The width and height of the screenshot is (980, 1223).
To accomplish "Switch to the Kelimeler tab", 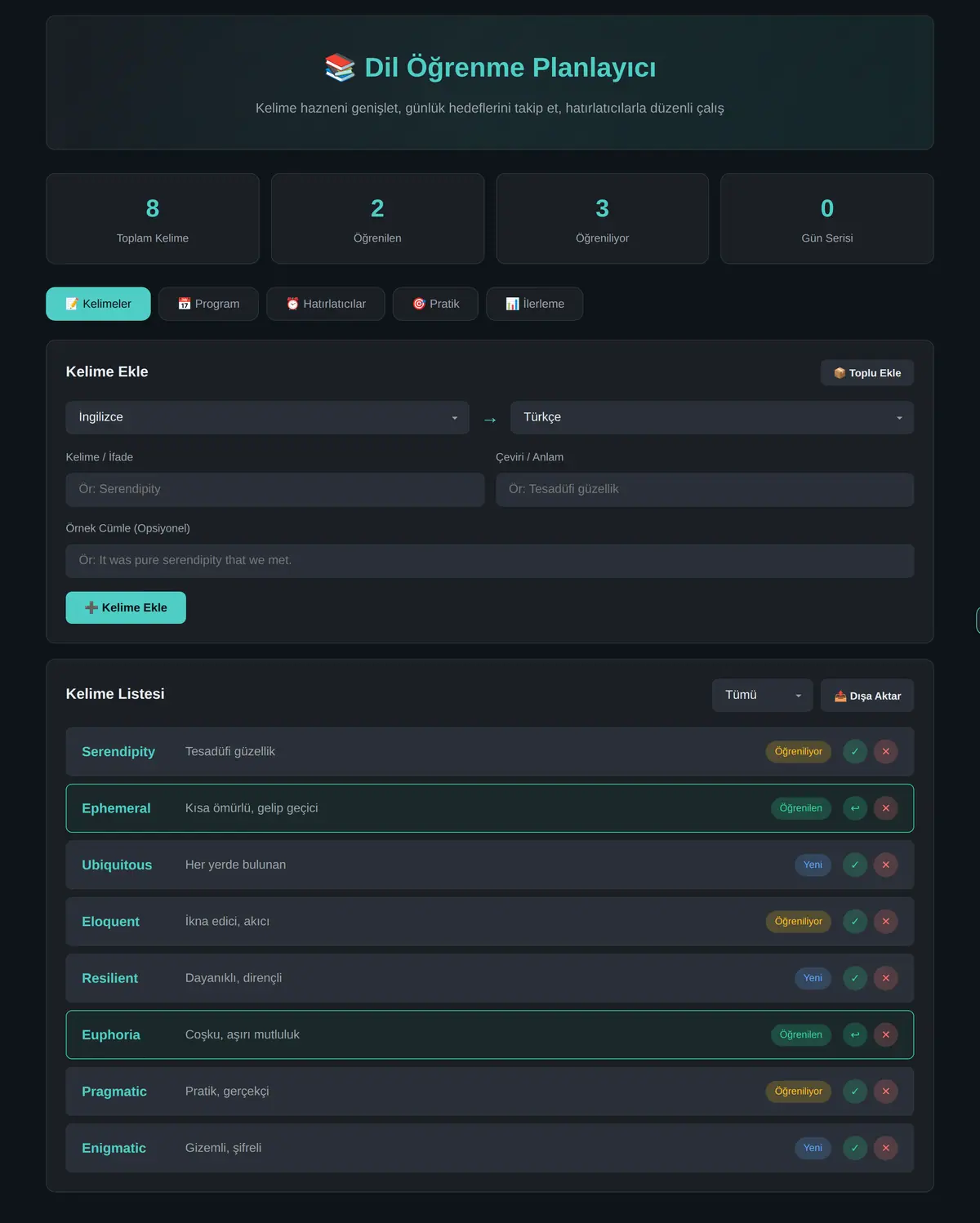I will [98, 304].
